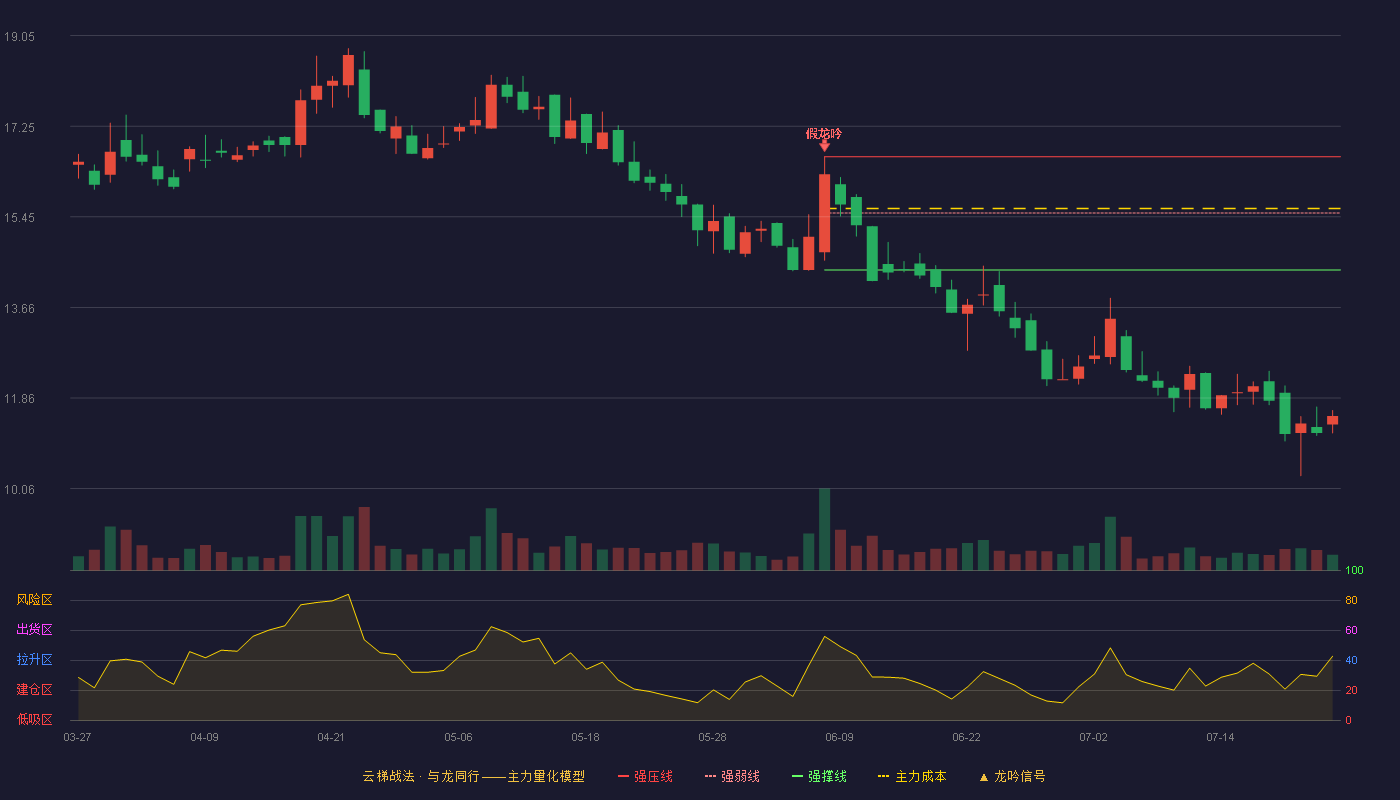Click the 15.45 price axis label

pos(19,217)
